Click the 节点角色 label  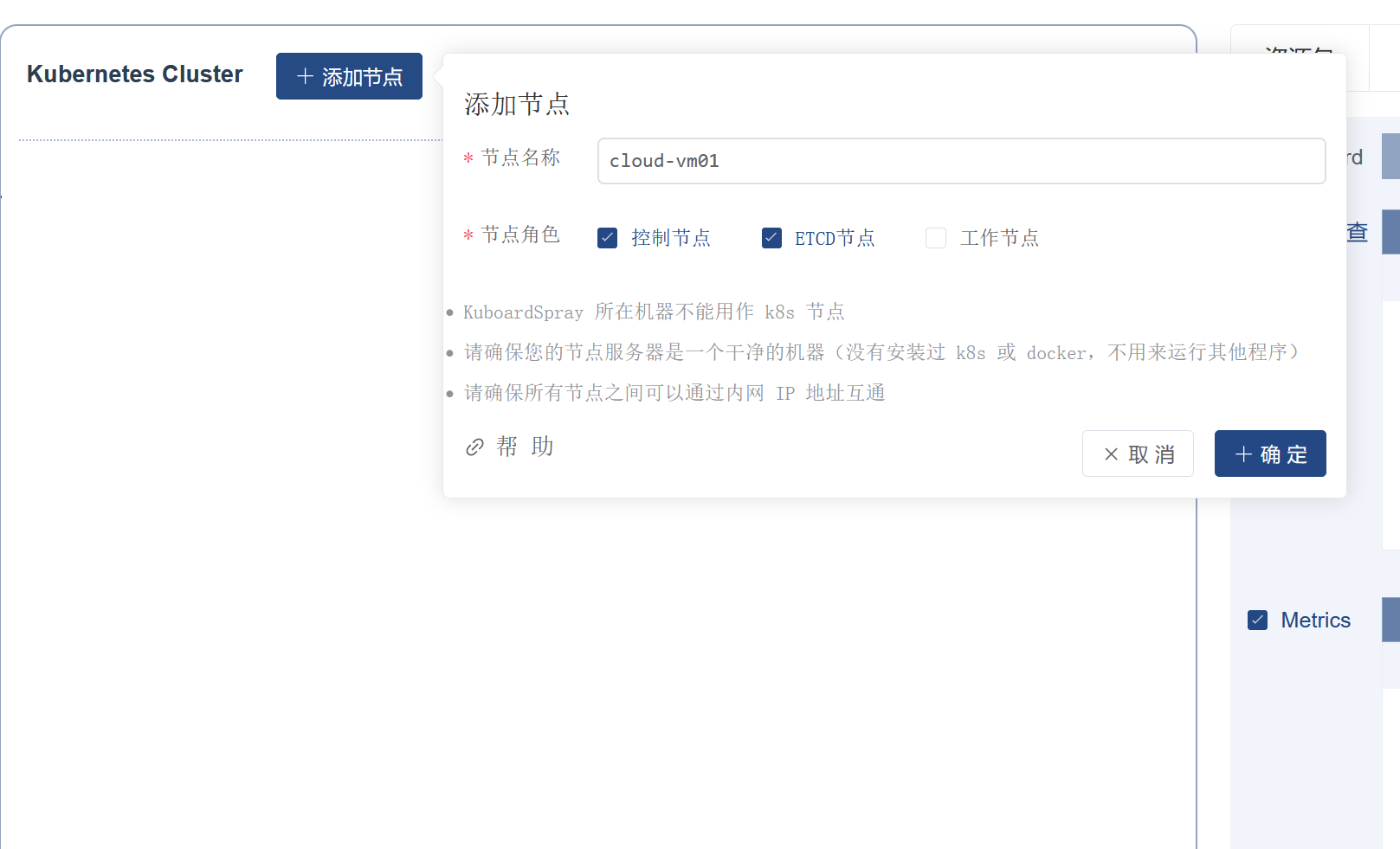(520, 235)
